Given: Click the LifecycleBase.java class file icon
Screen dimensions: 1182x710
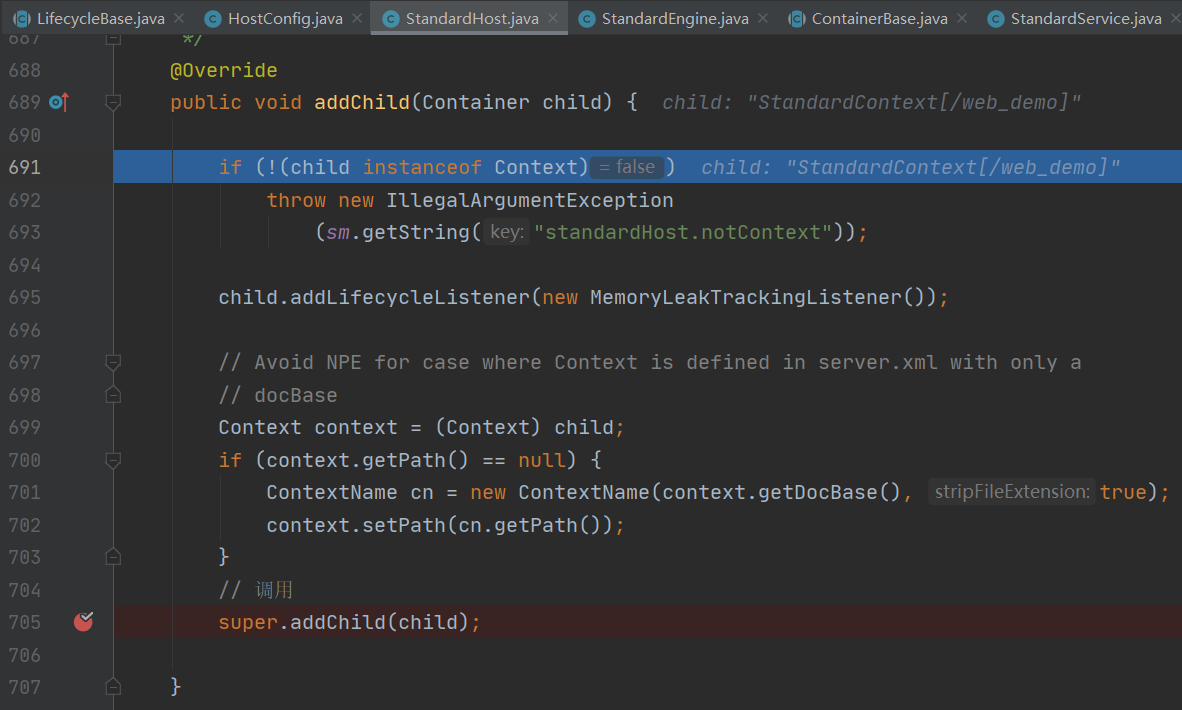Looking at the screenshot, I should (22, 19).
